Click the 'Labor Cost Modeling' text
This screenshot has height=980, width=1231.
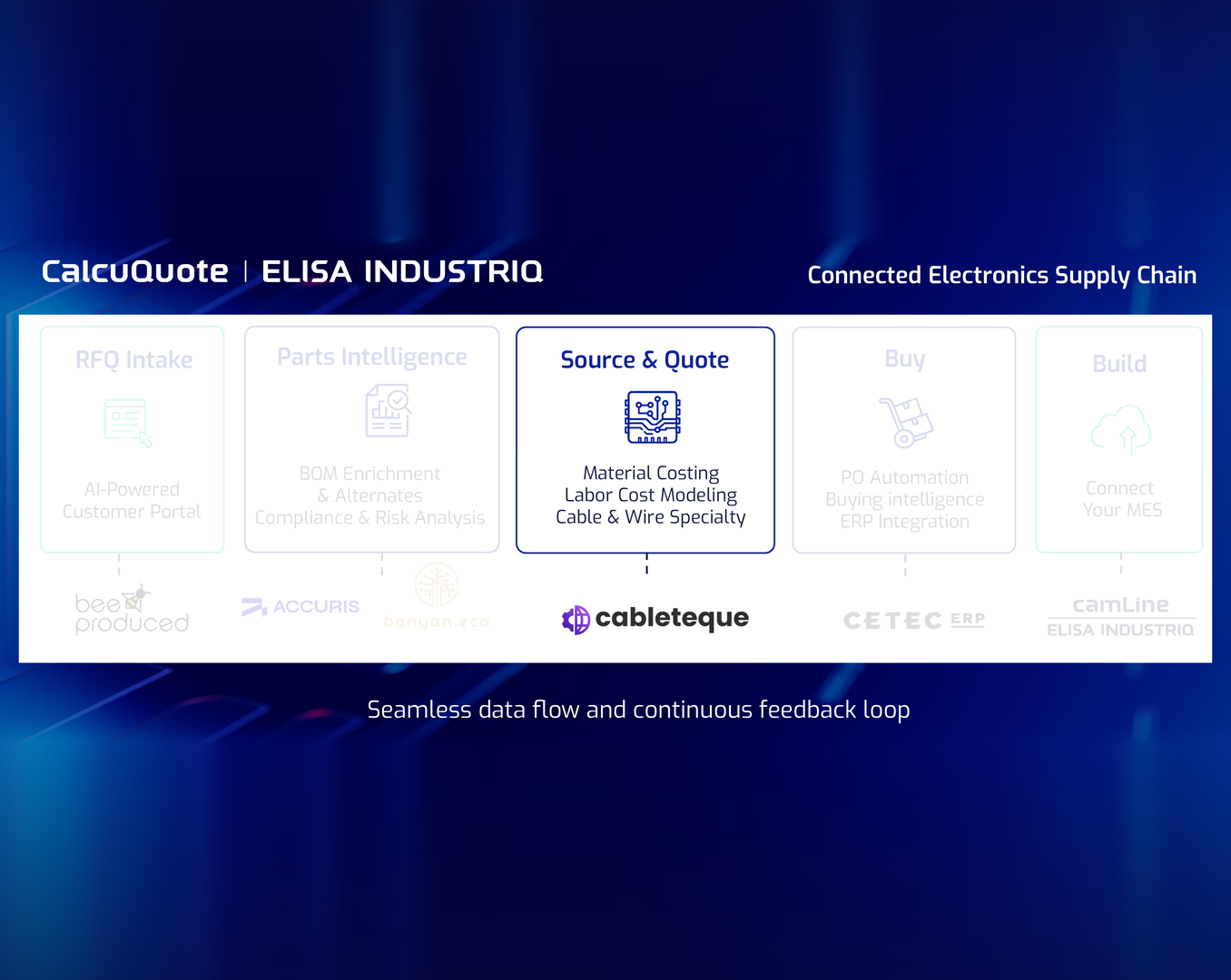coord(651,495)
